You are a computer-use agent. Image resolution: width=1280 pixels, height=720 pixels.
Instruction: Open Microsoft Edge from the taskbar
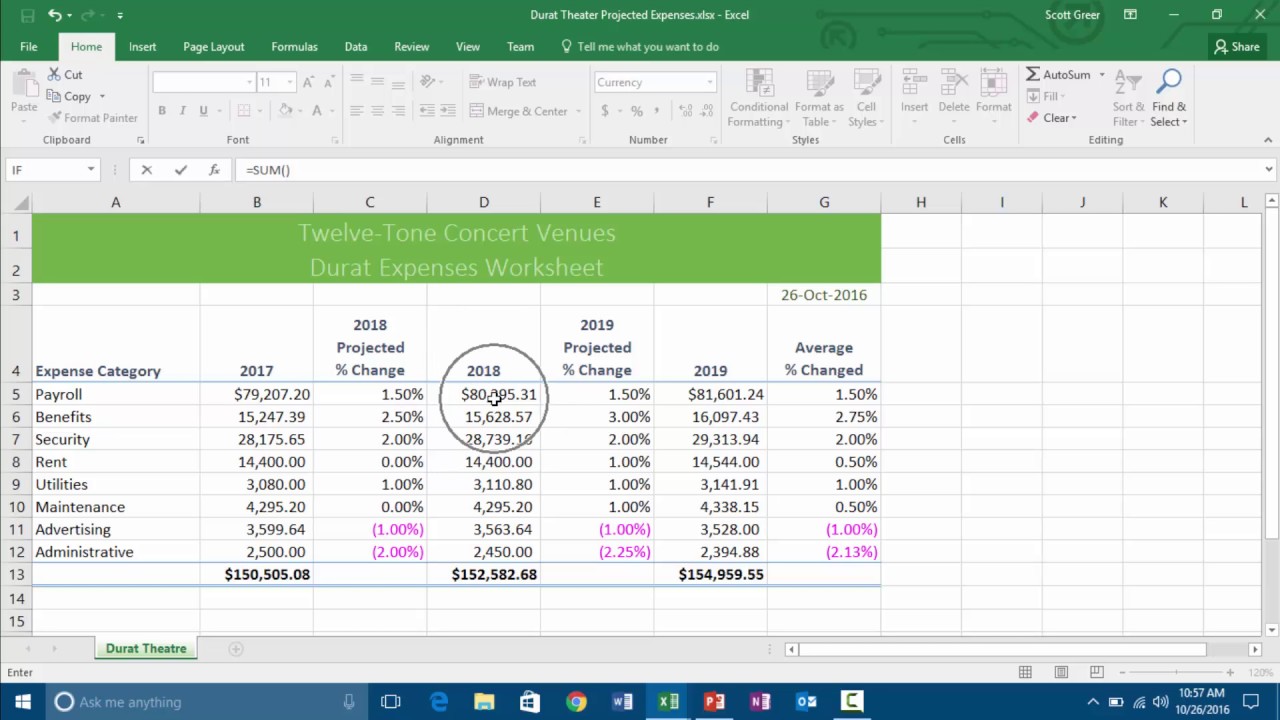coord(438,702)
